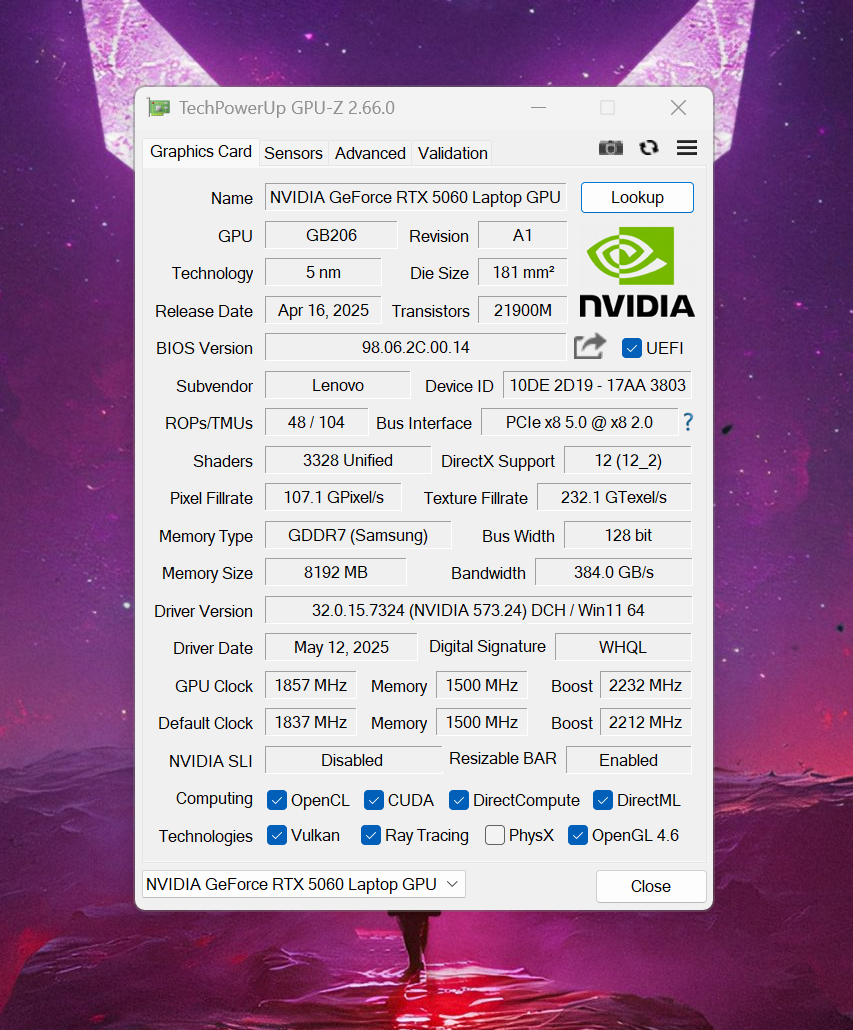
Task: Take a screenshot with the camera icon
Action: [x=611, y=148]
